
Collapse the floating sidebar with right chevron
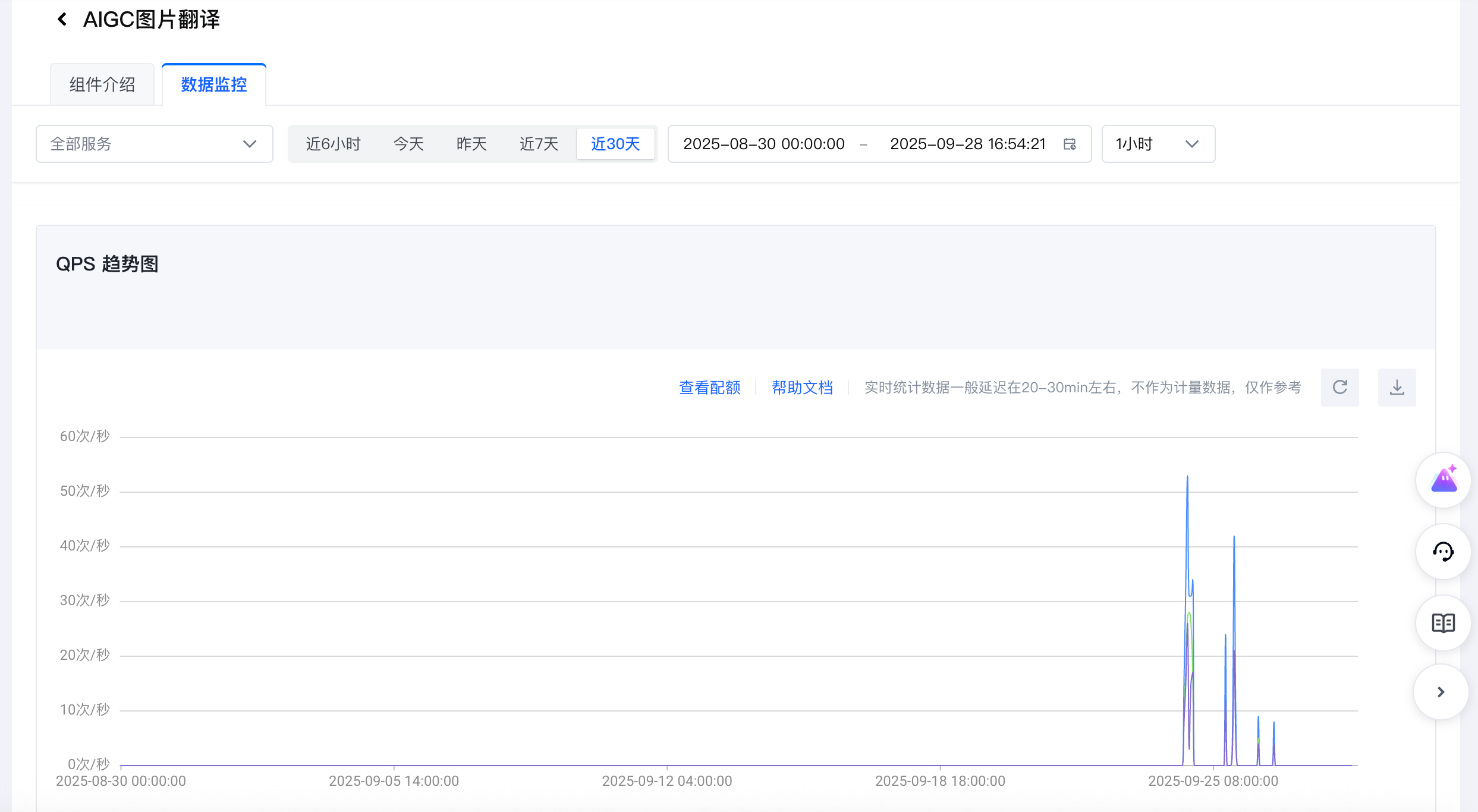coord(1441,692)
